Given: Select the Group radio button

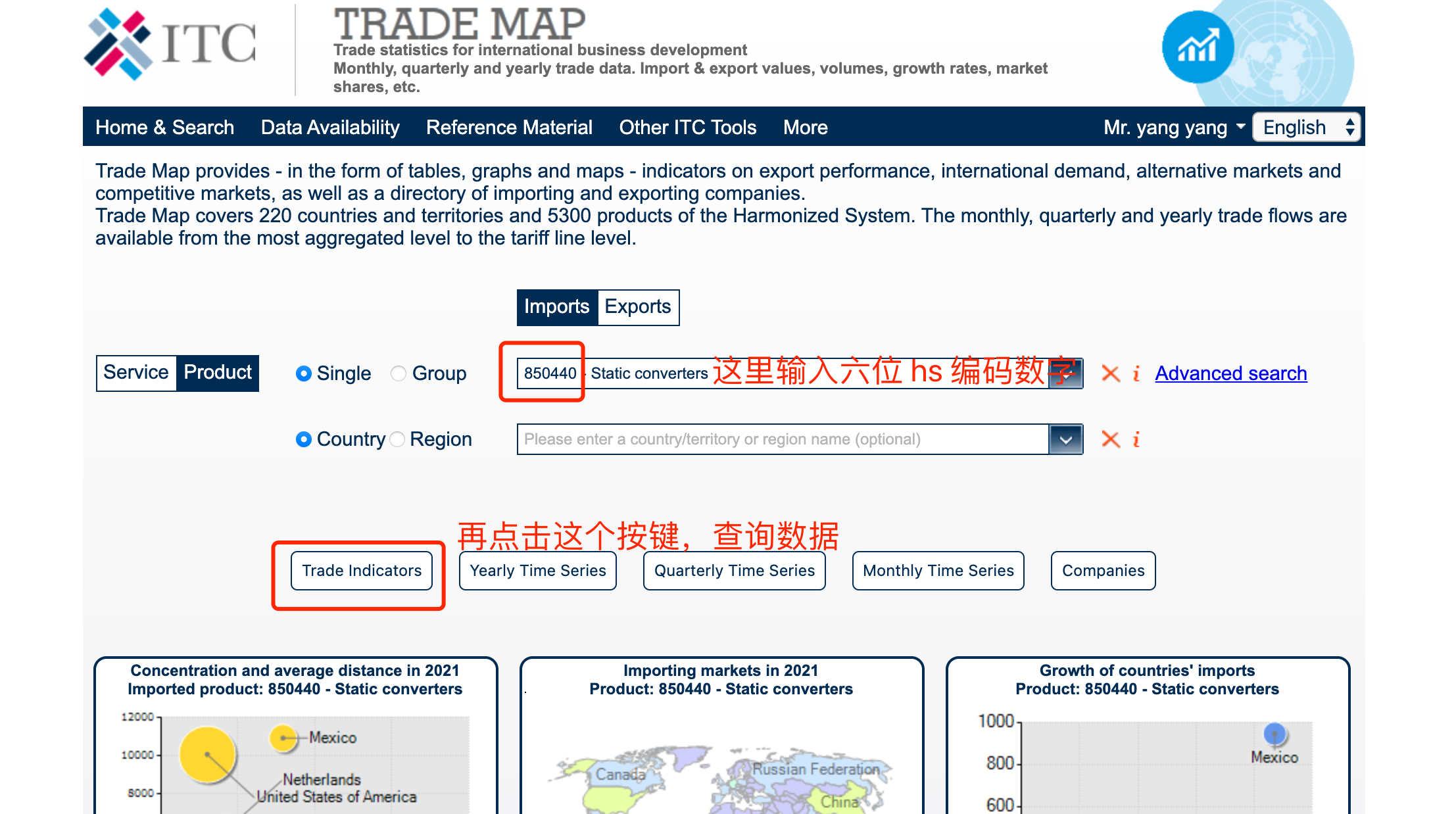Looking at the screenshot, I should [399, 373].
